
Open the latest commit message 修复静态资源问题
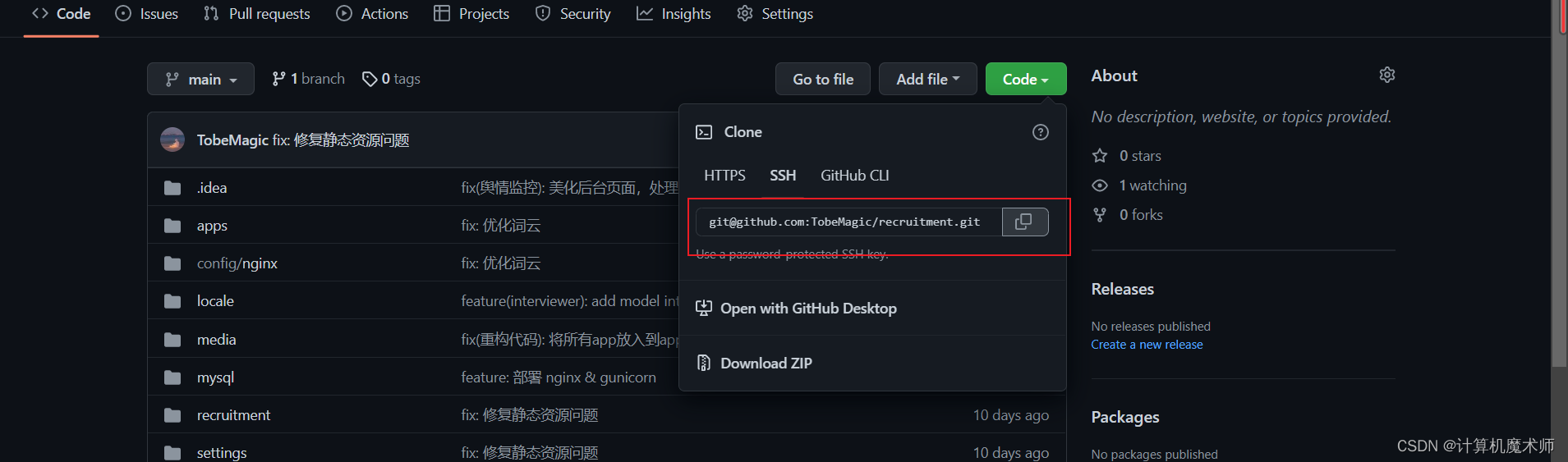point(341,140)
